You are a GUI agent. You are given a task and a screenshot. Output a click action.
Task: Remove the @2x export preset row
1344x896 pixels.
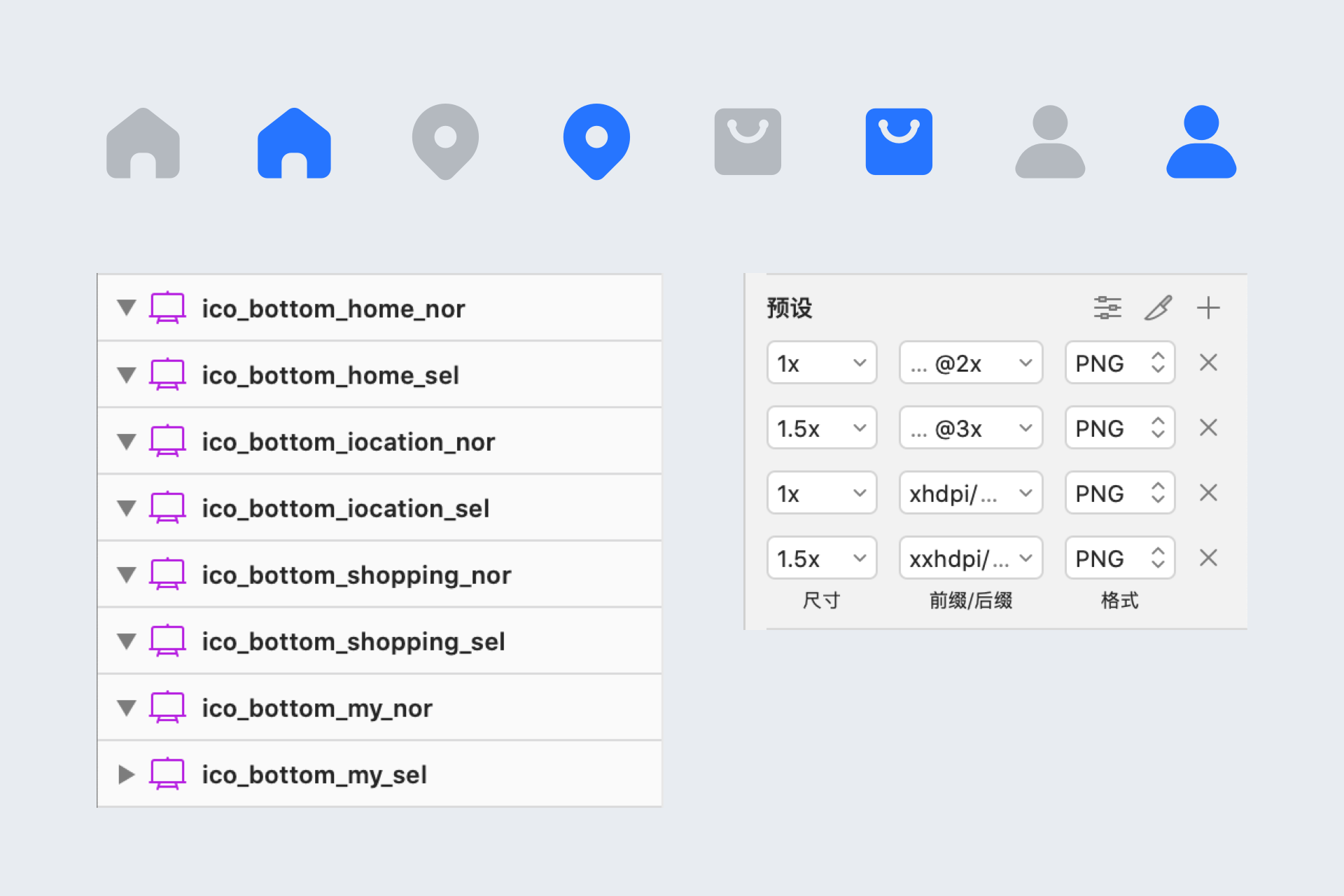tap(1208, 363)
